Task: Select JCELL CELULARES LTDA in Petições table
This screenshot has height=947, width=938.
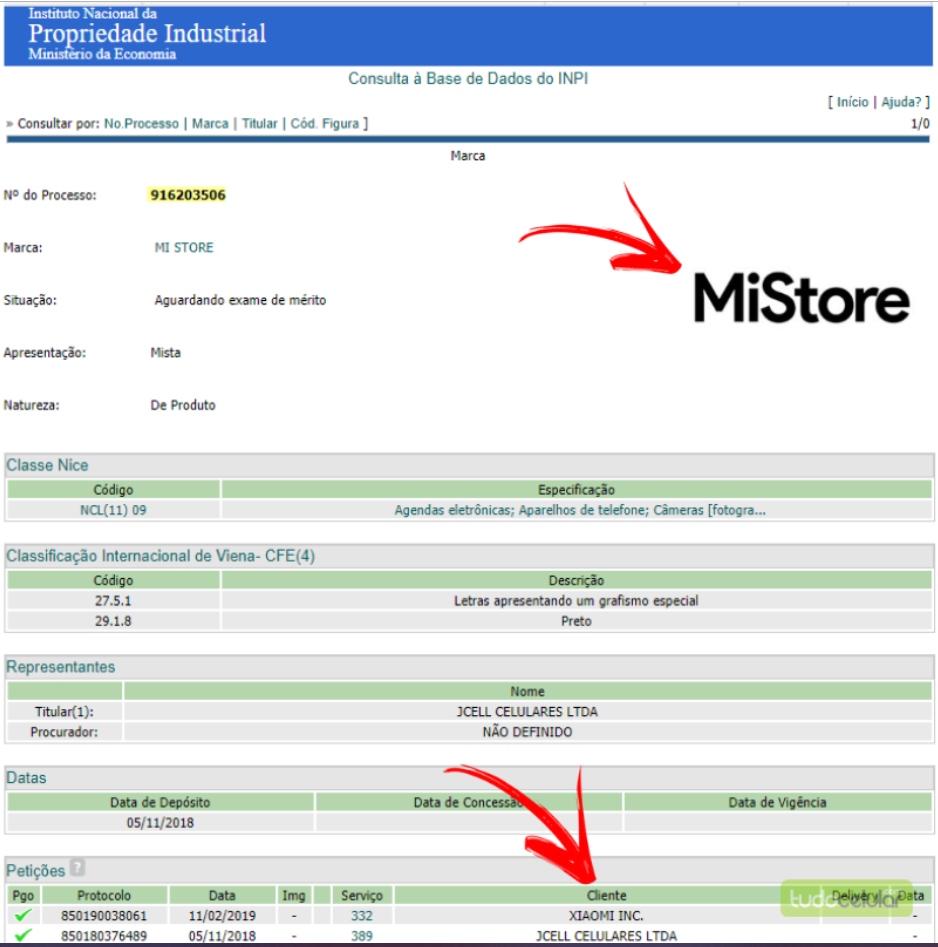Action: 606,936
